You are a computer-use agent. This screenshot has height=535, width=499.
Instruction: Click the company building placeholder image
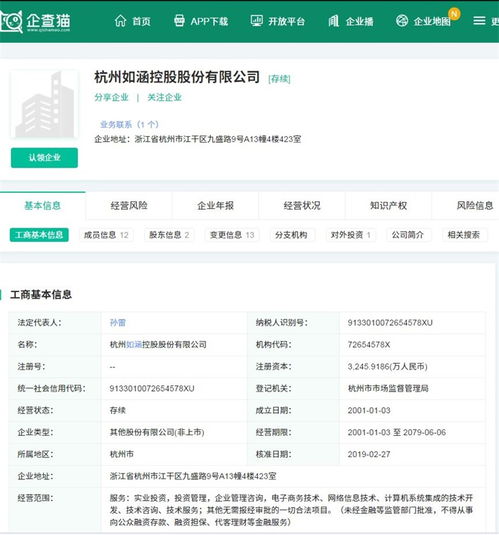coord(44,104)
